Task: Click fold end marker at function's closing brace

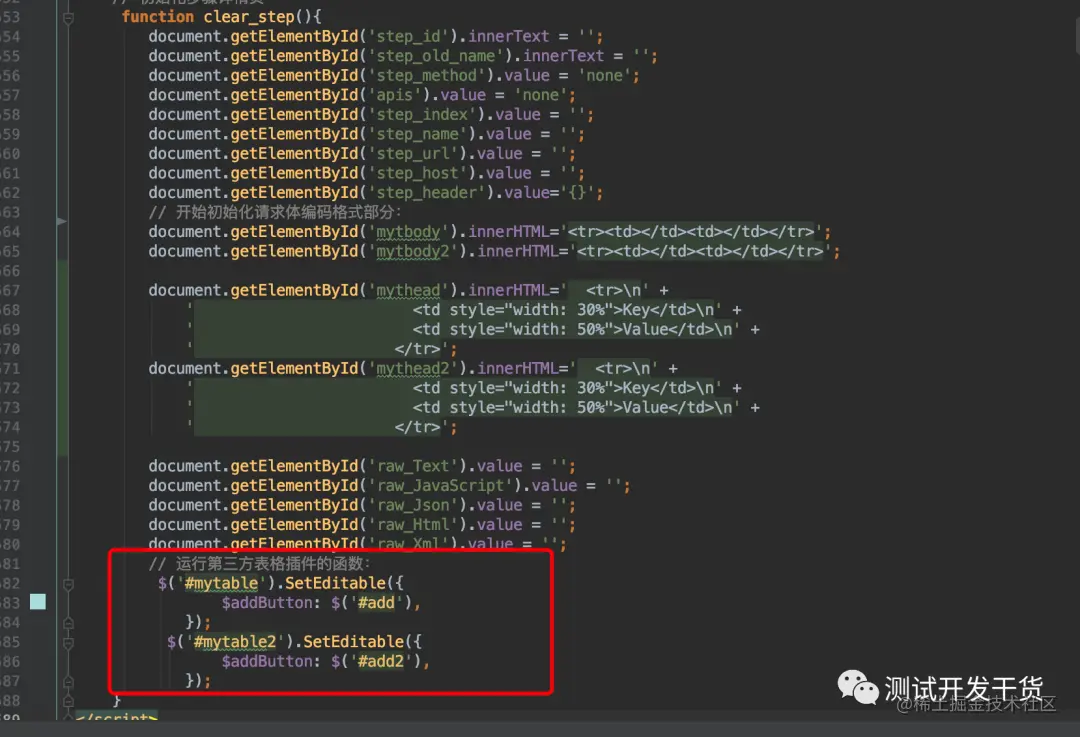Action: (x=68, y=701)
